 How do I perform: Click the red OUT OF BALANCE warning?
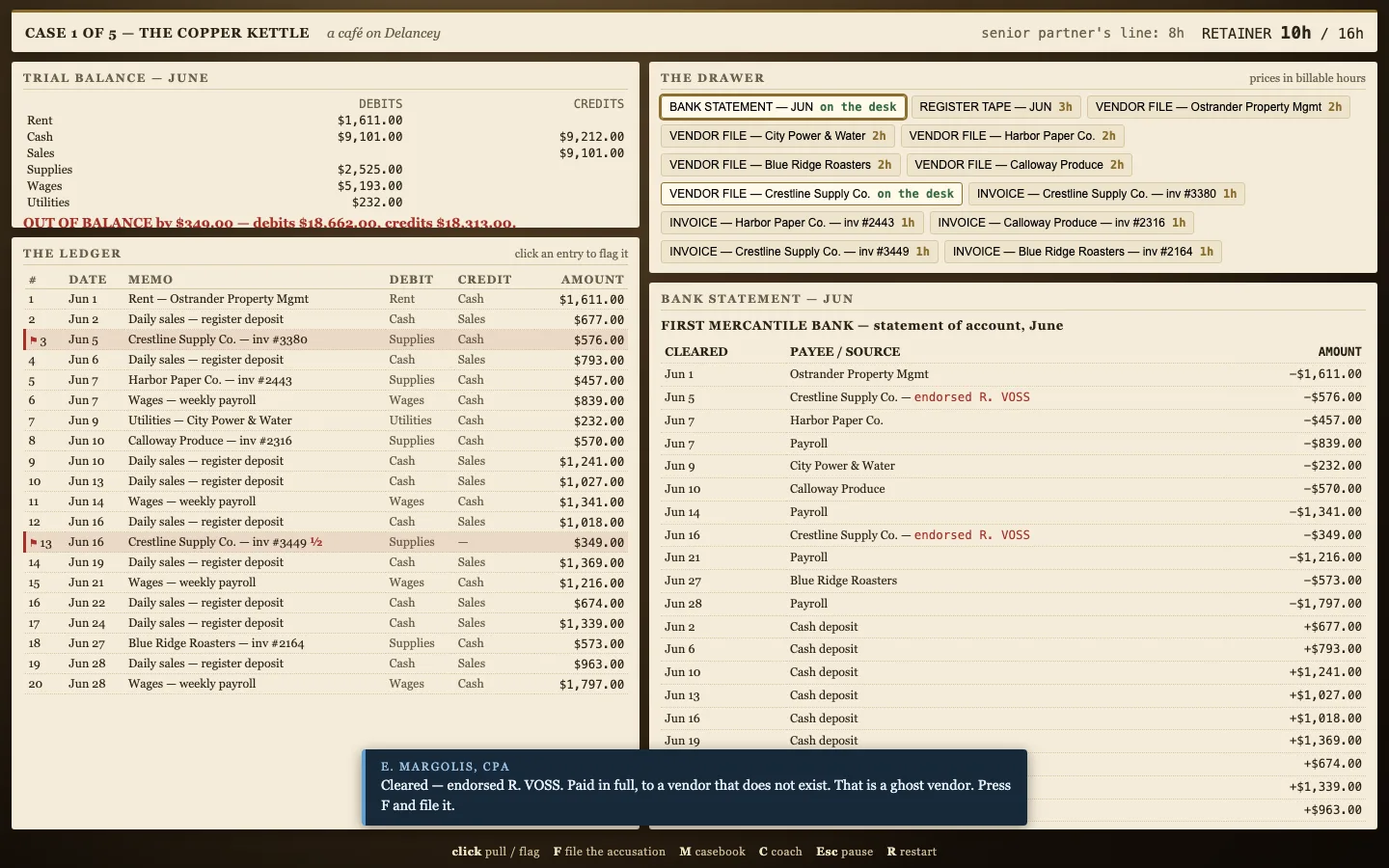pos(269,222)
